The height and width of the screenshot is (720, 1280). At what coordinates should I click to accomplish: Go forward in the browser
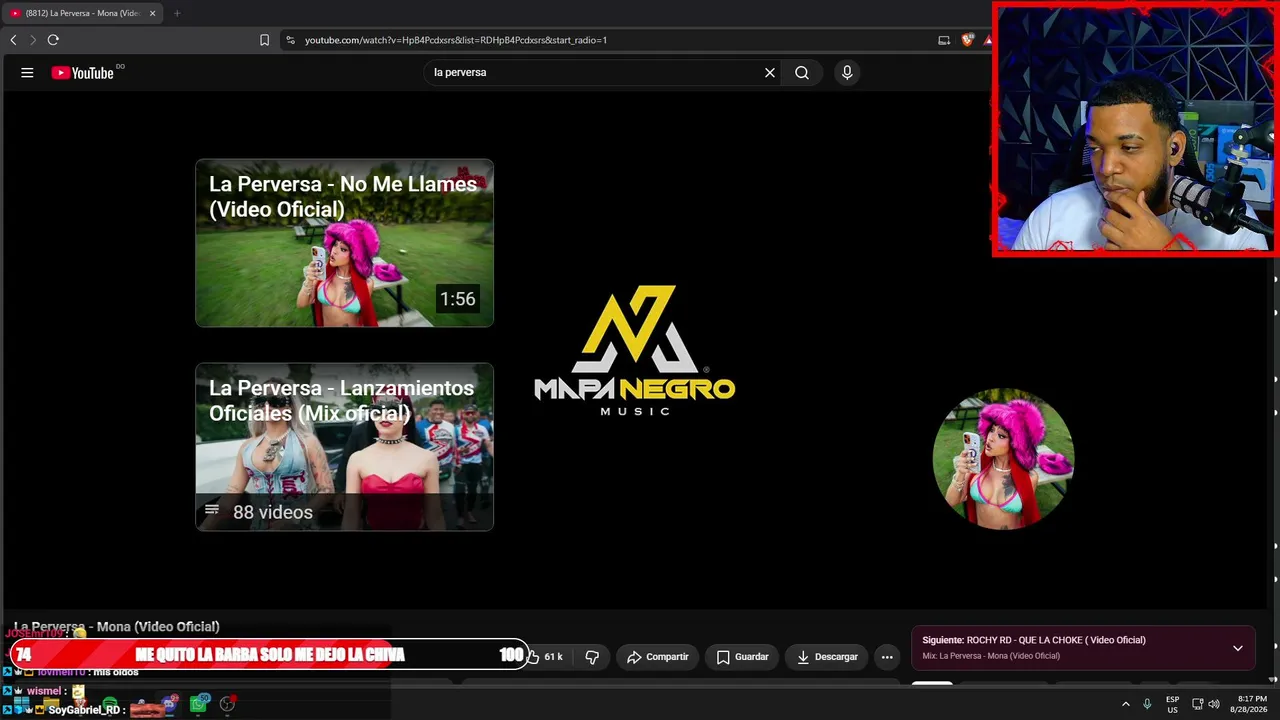(x=32, y=40)
